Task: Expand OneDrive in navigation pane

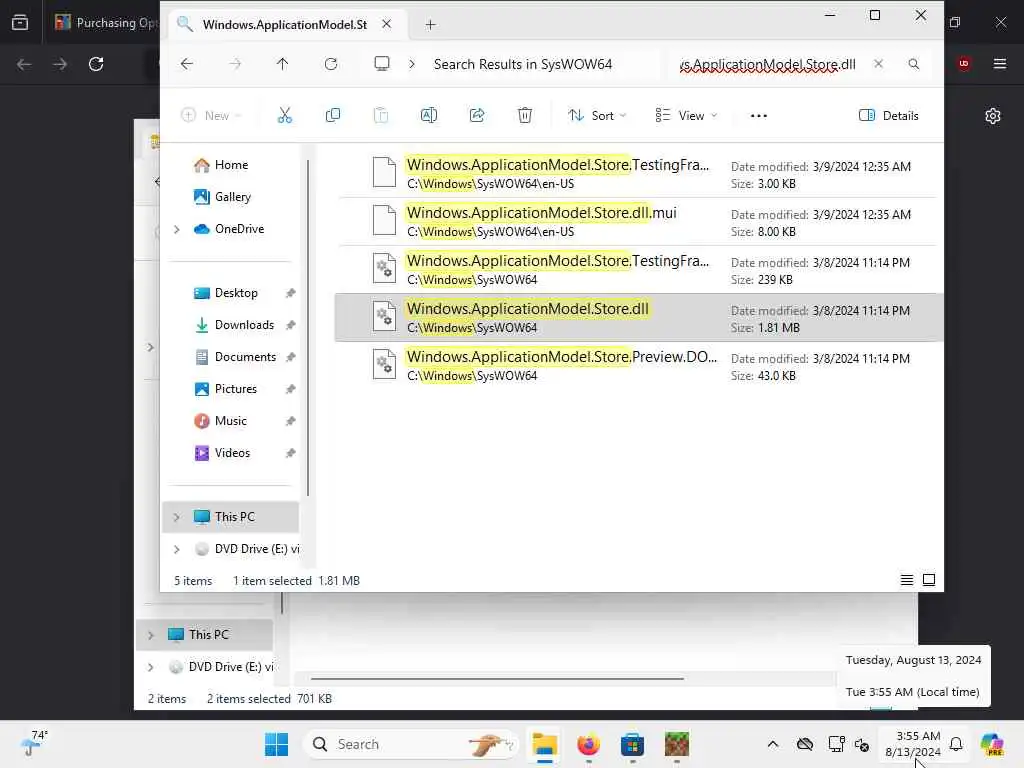Action: pyautogui.click(x=176, y=229)
